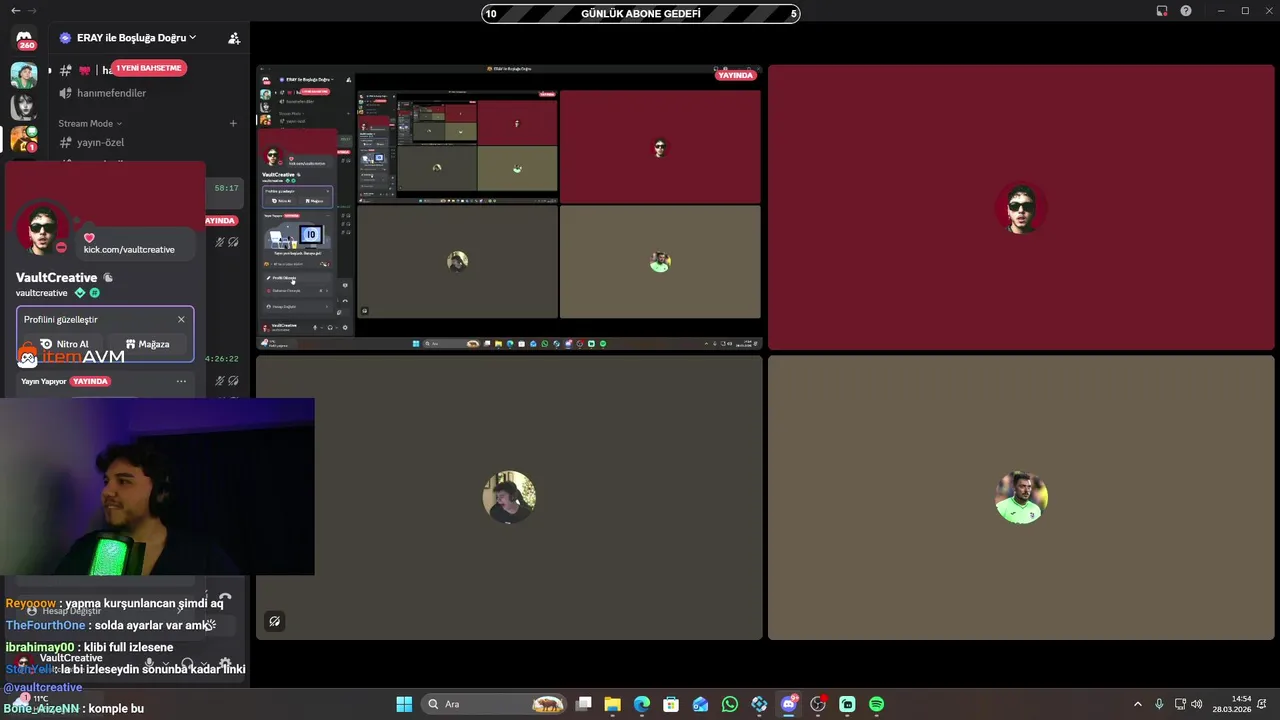Image resolution: width=1280 pixels, height=720 pixels.
Task: Toggle the microphone mute in the user panel
Action: click(149, 663)
